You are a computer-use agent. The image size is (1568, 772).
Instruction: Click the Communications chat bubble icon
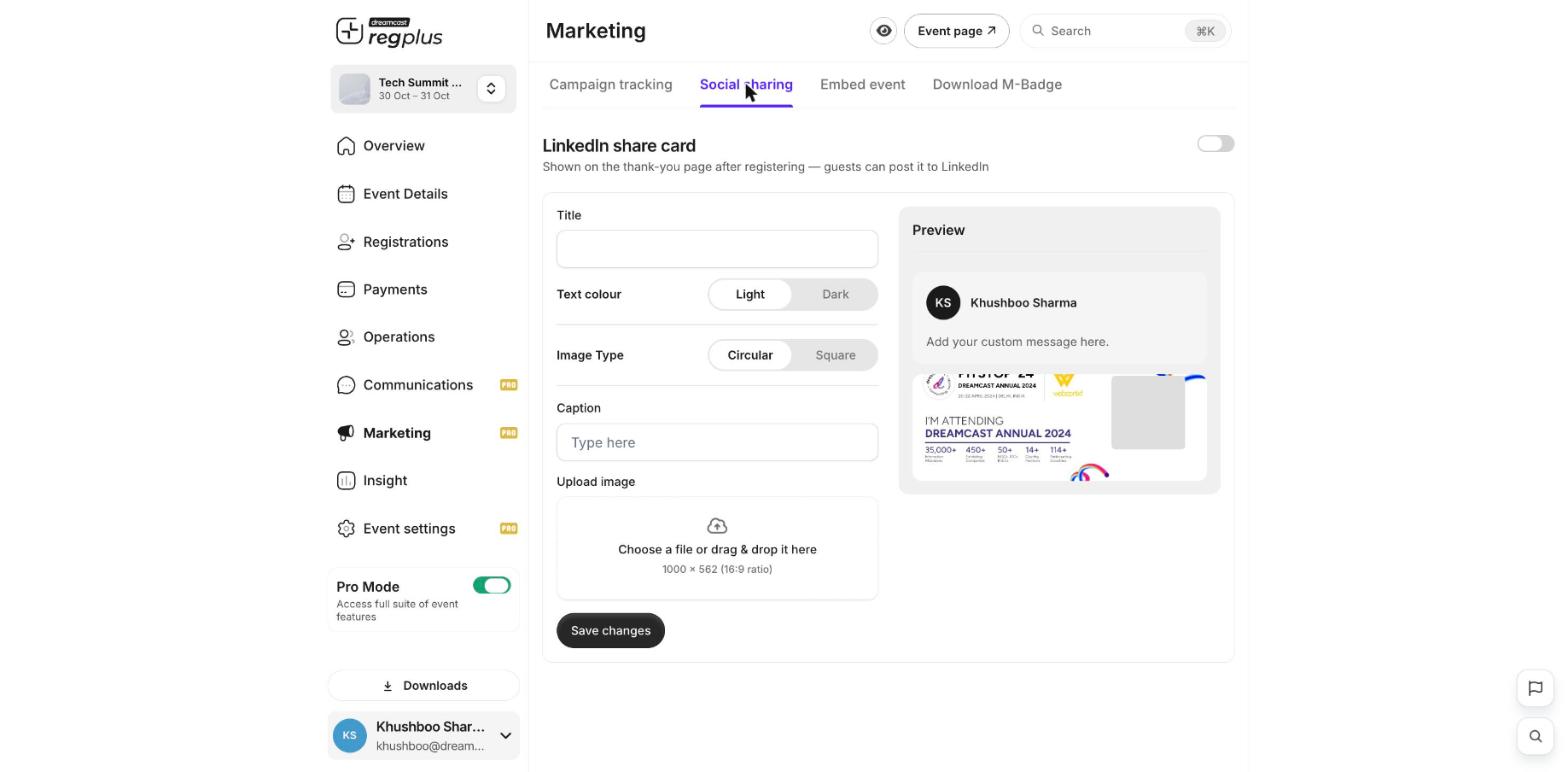coord(346,385)
